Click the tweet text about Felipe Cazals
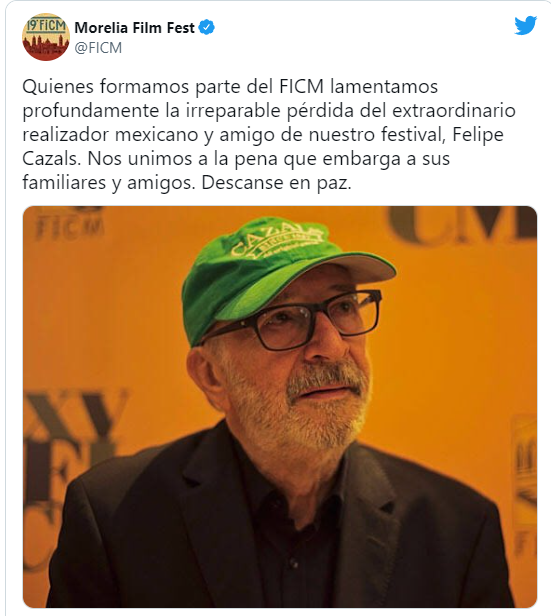Screen dimensions: 551x616 pos(269,134)
